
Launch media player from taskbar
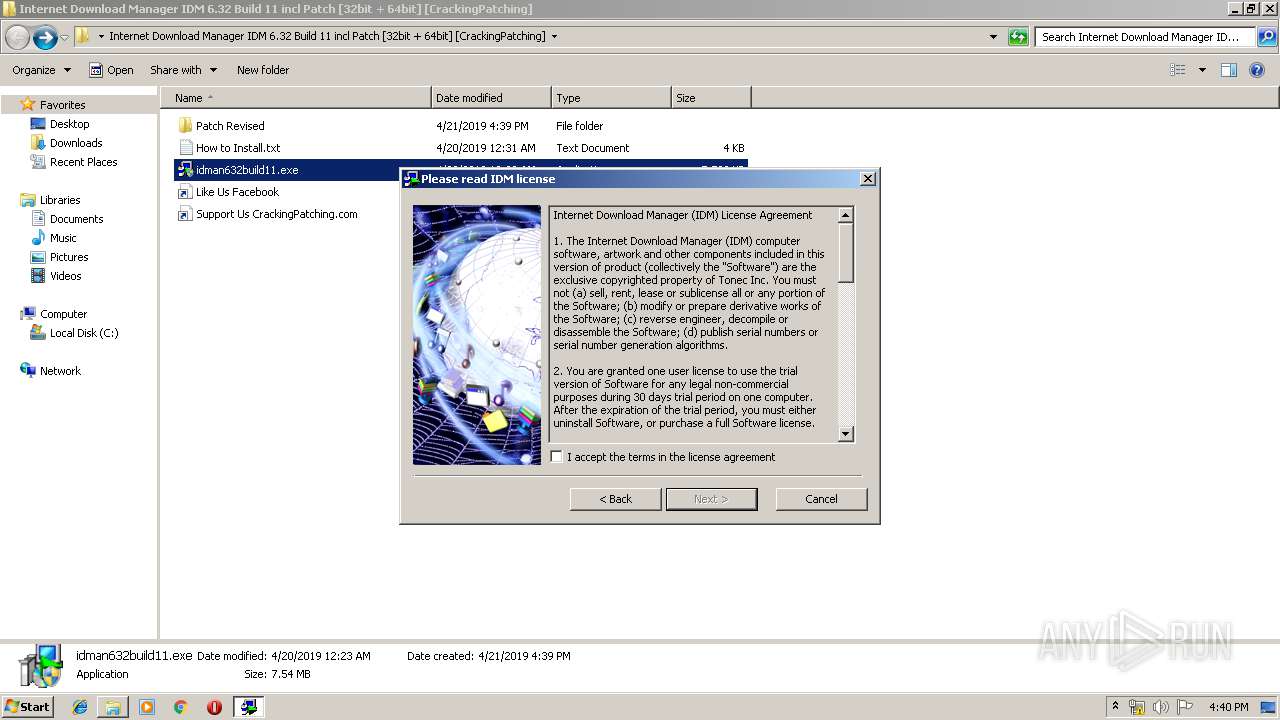coord(147,707)
